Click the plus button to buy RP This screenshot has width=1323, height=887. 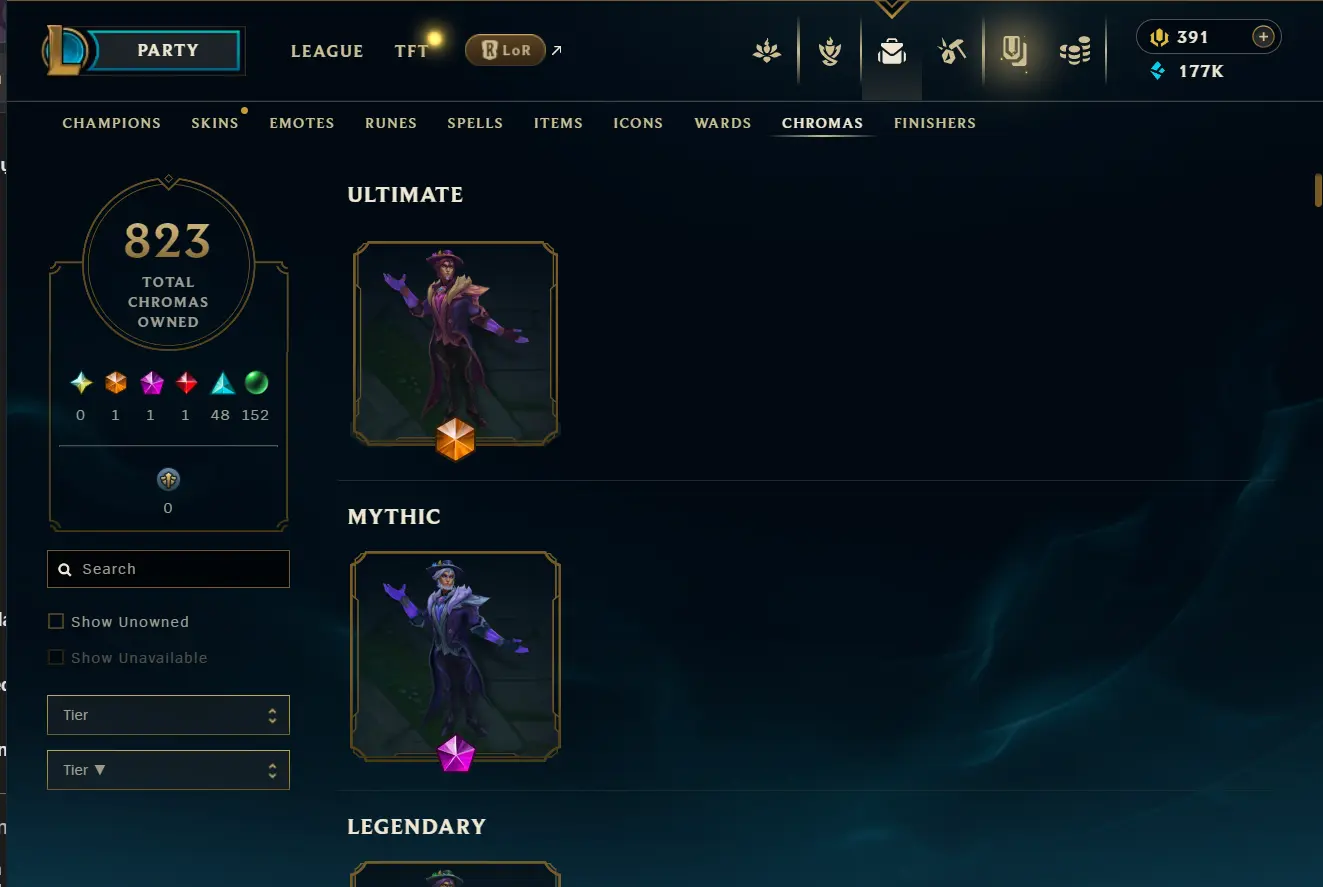coord(1263,37)
